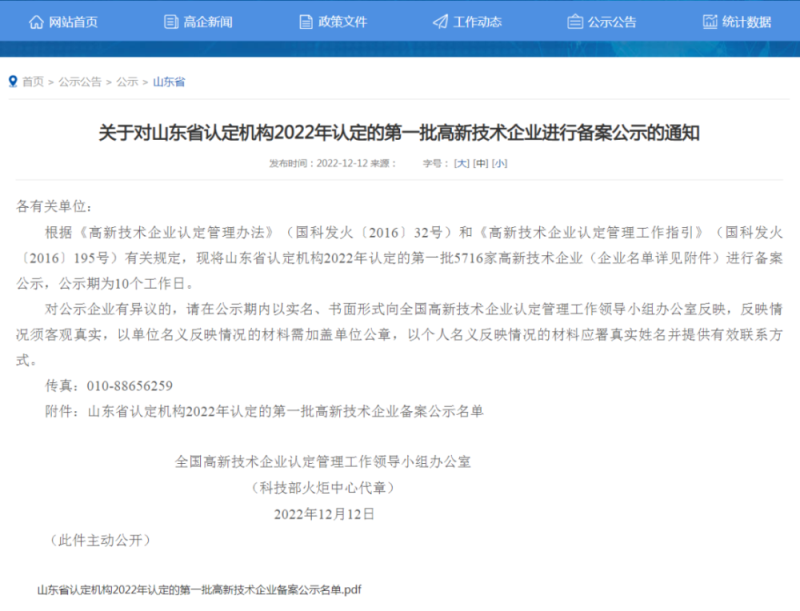Open the attached 备案公示名单 PDF file
The width and height of the screenshot is (800, 611).
(x=198, y=589)
